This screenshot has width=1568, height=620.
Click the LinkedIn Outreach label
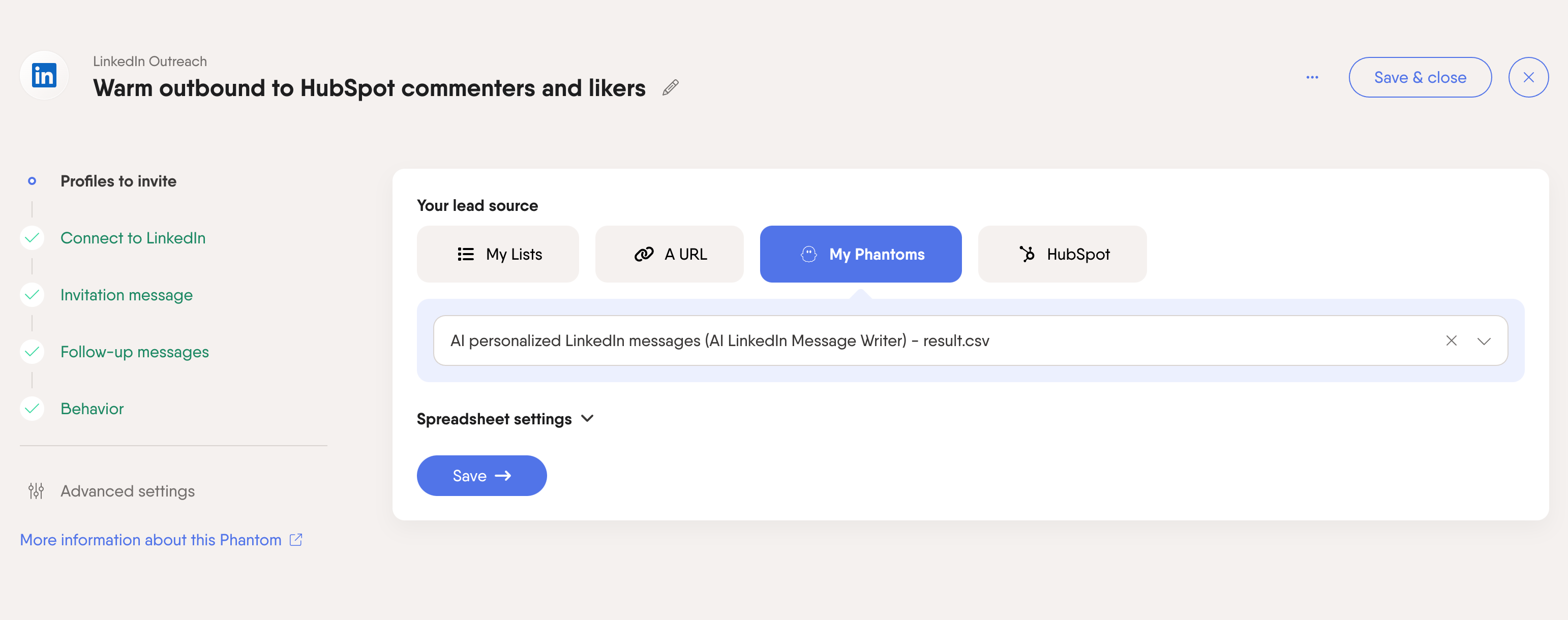tap(150, 61)
